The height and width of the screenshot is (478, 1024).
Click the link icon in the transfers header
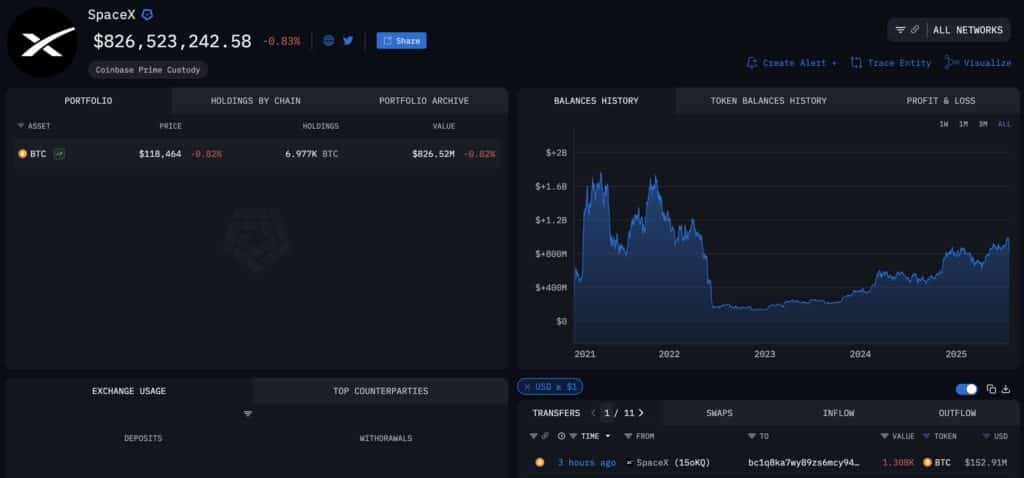tap(543, 436)
